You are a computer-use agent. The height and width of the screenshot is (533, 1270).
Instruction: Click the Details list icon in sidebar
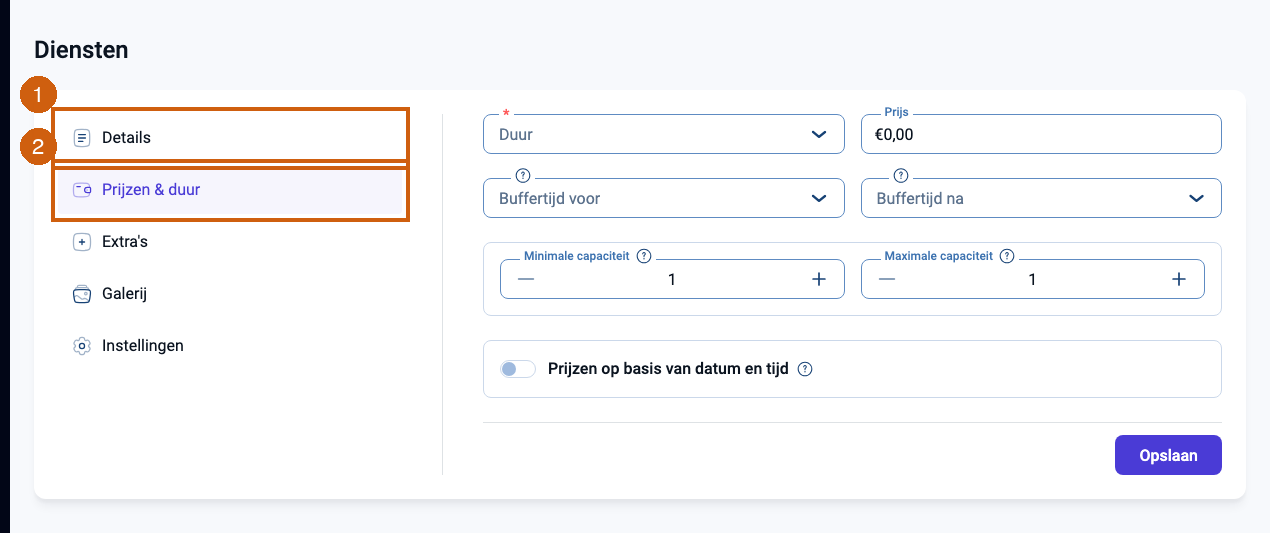tap(82, 138)
